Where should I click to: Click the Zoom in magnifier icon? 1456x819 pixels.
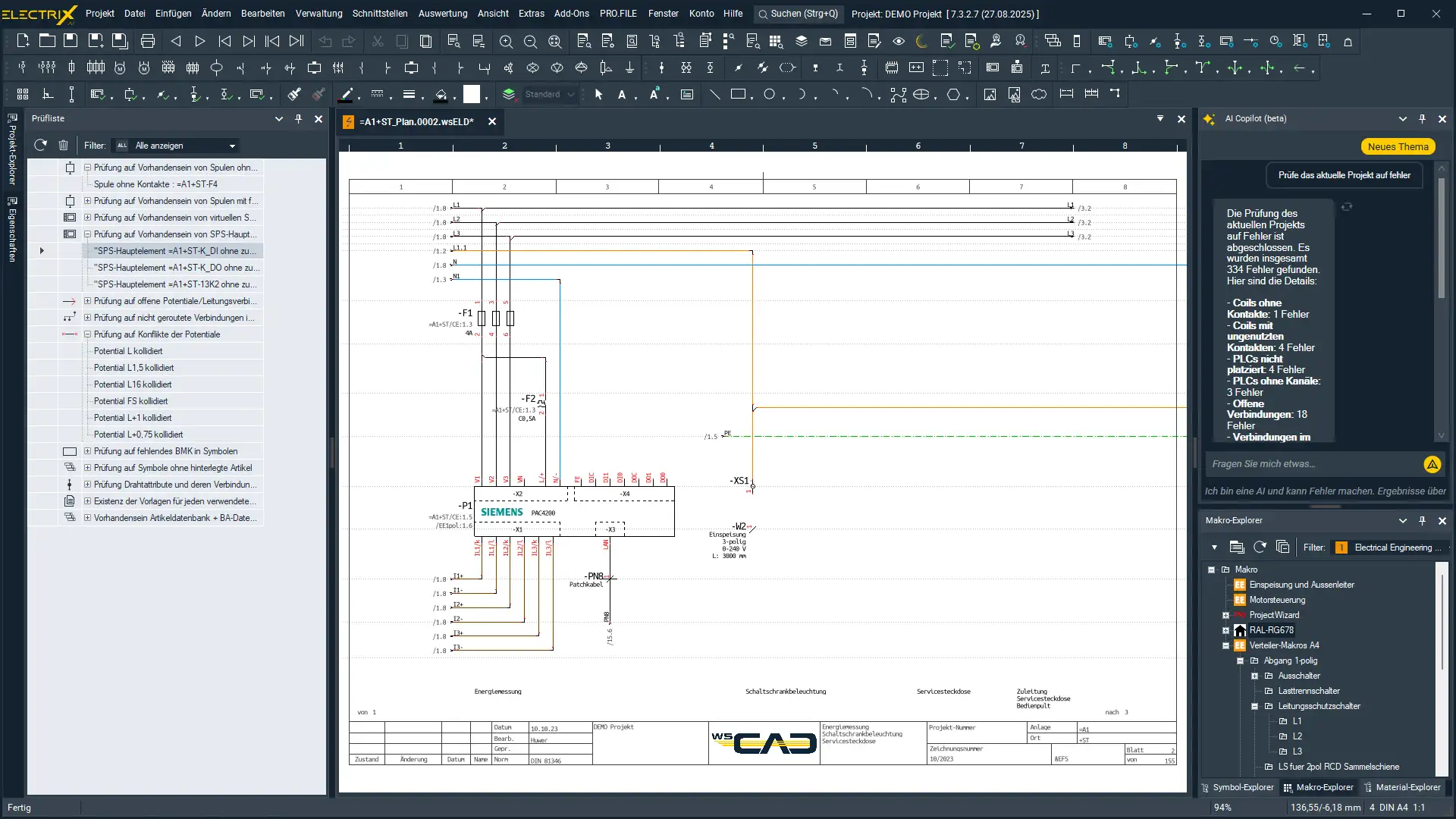click(x=506, y=41)
